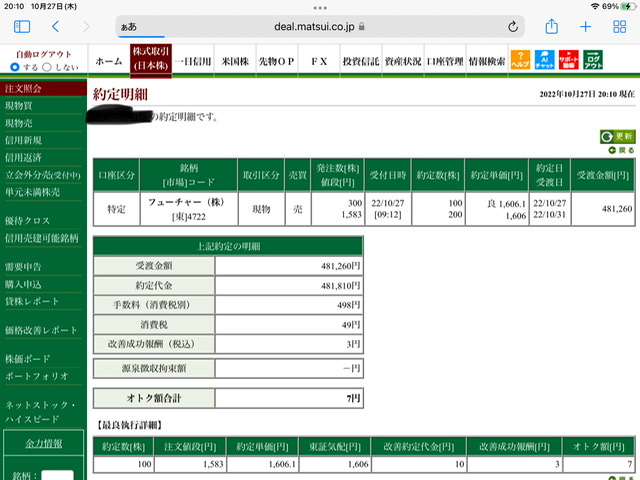Tap the deal.matsui.co.jp address bar

[x=320, y=27]
